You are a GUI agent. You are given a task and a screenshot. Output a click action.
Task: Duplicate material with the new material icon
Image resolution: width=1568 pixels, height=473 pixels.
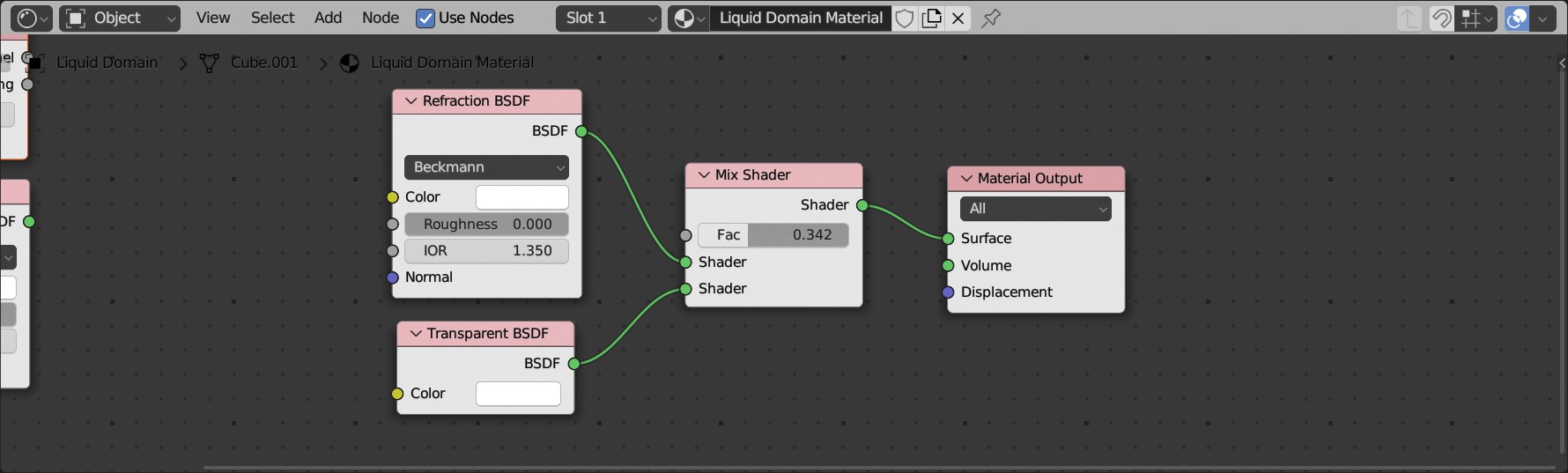[931, 18]
